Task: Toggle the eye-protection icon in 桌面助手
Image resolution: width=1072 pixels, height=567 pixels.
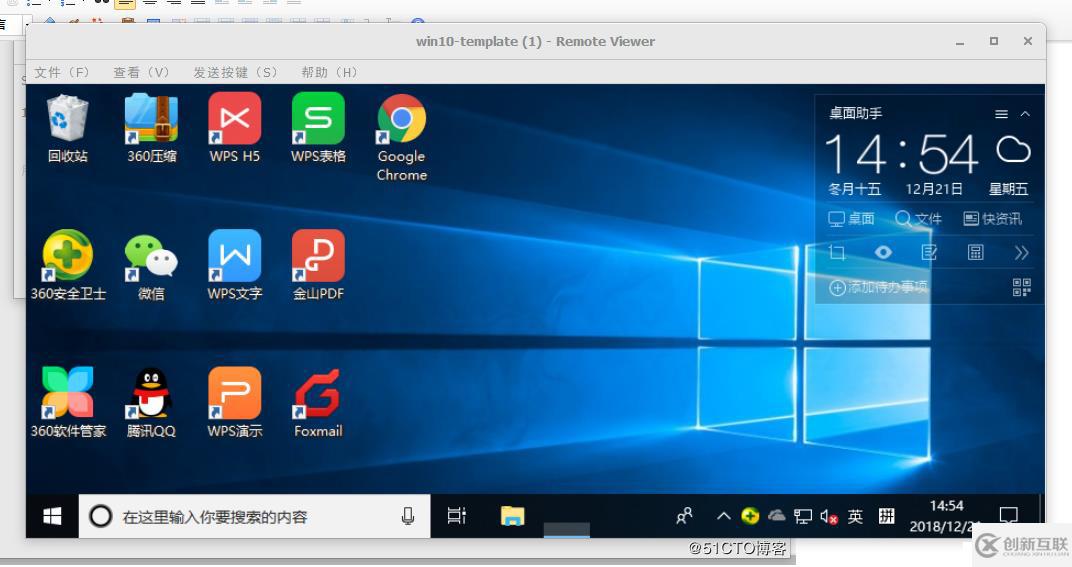Action: pos(883,252)
